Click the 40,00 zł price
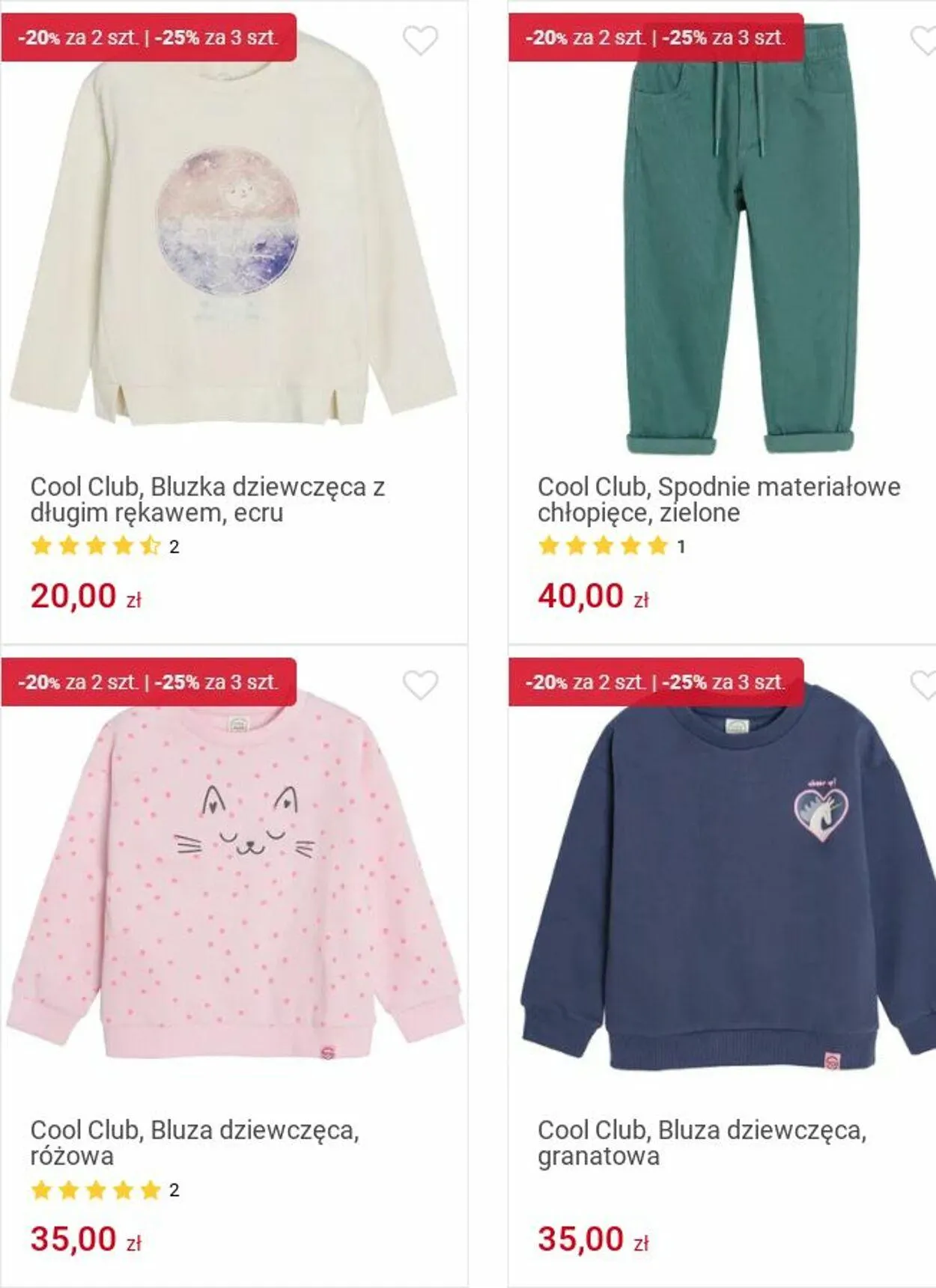The width and height of the screenshot is (936, 1288). 593,596
